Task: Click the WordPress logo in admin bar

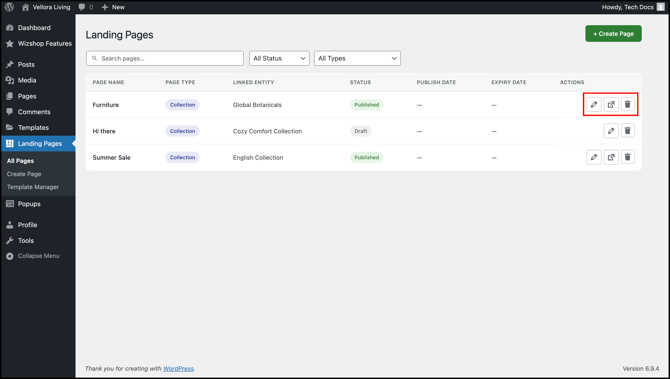Action: tap(9, 7)
